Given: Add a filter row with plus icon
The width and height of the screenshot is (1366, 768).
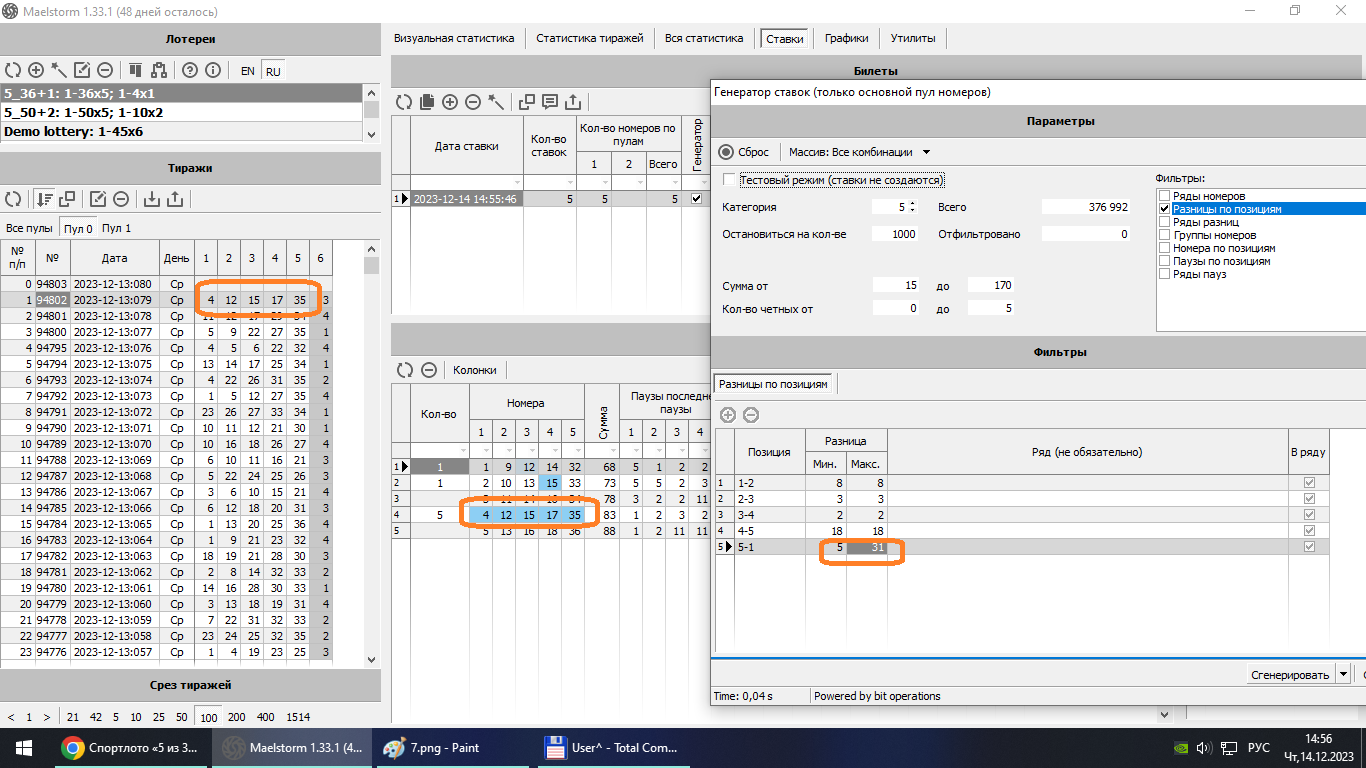Looking at the screenshot, I should click(728, 414).
